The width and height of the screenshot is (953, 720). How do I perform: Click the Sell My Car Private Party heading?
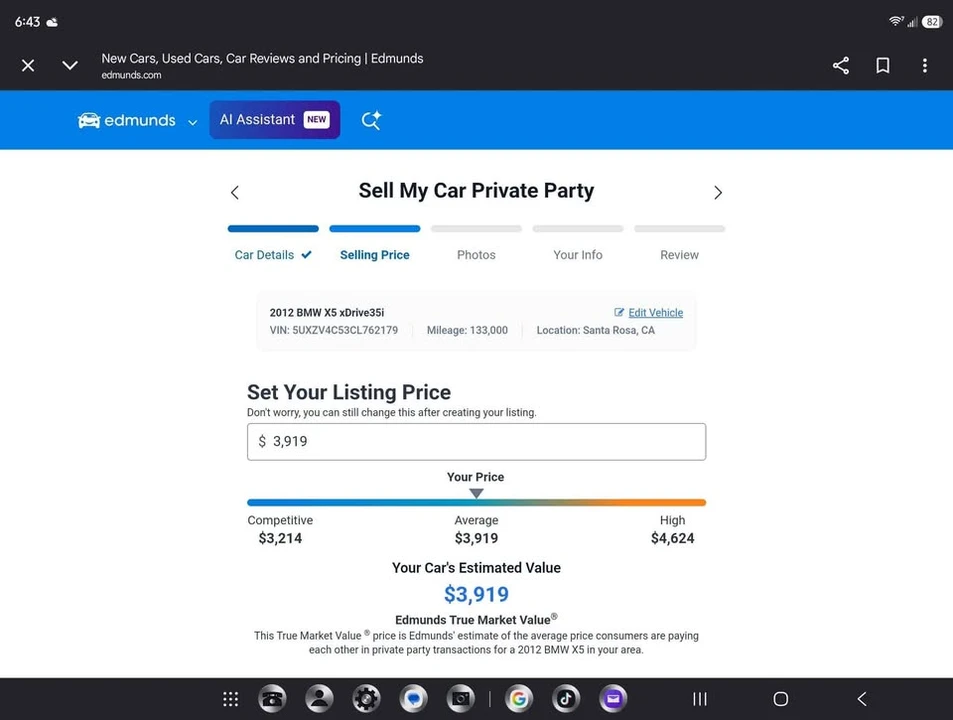(476, 191)
